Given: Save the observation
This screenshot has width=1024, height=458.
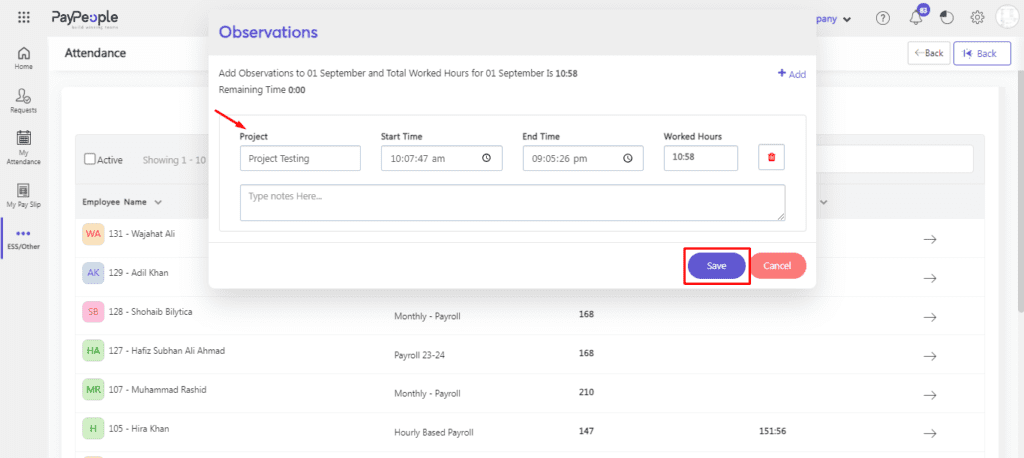Looking at the screenshot, I should (716, 266).
